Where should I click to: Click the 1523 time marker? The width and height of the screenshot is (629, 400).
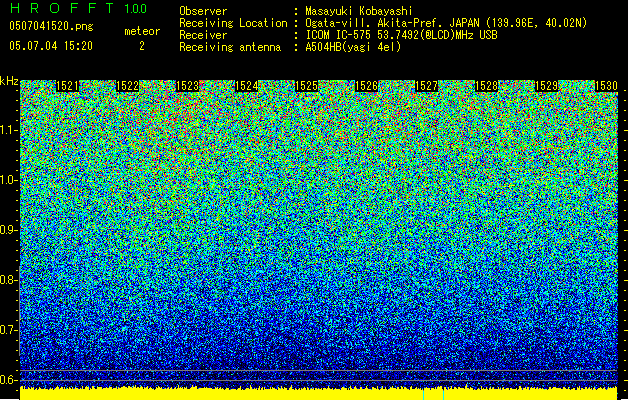[187, 86]
